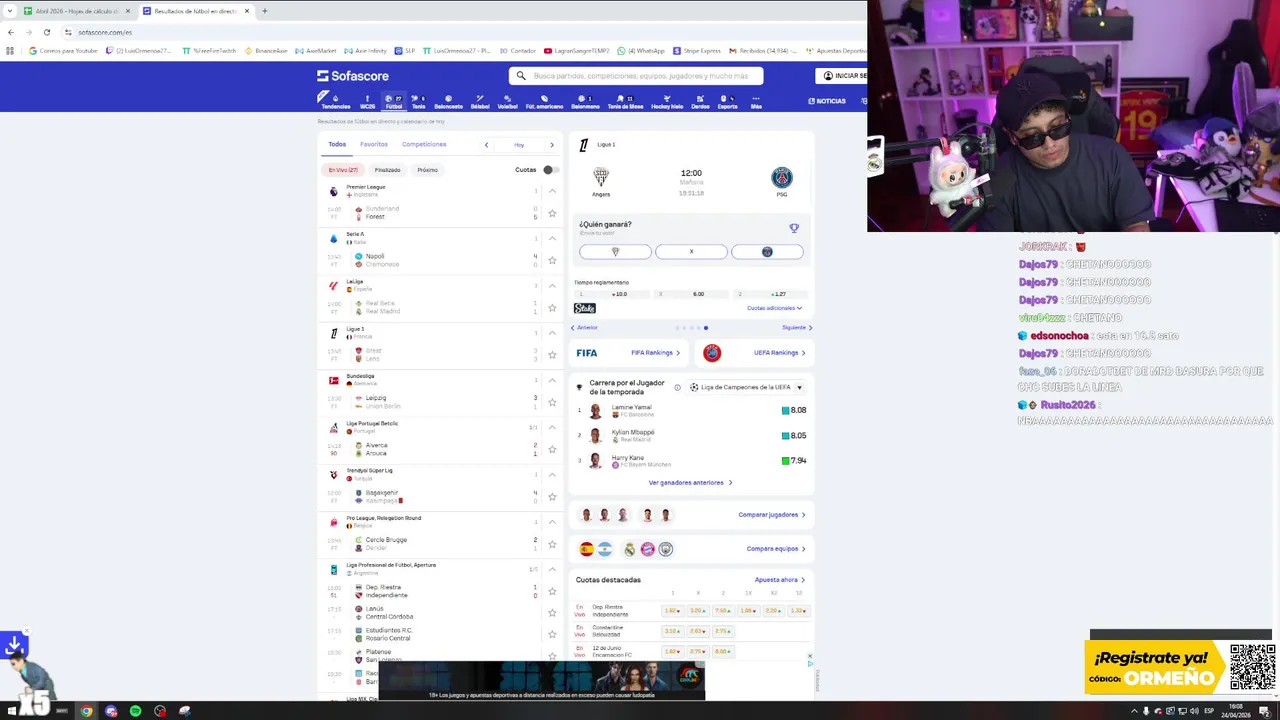
Task: Click Apuesta ahora link
Action: (779, 580)
